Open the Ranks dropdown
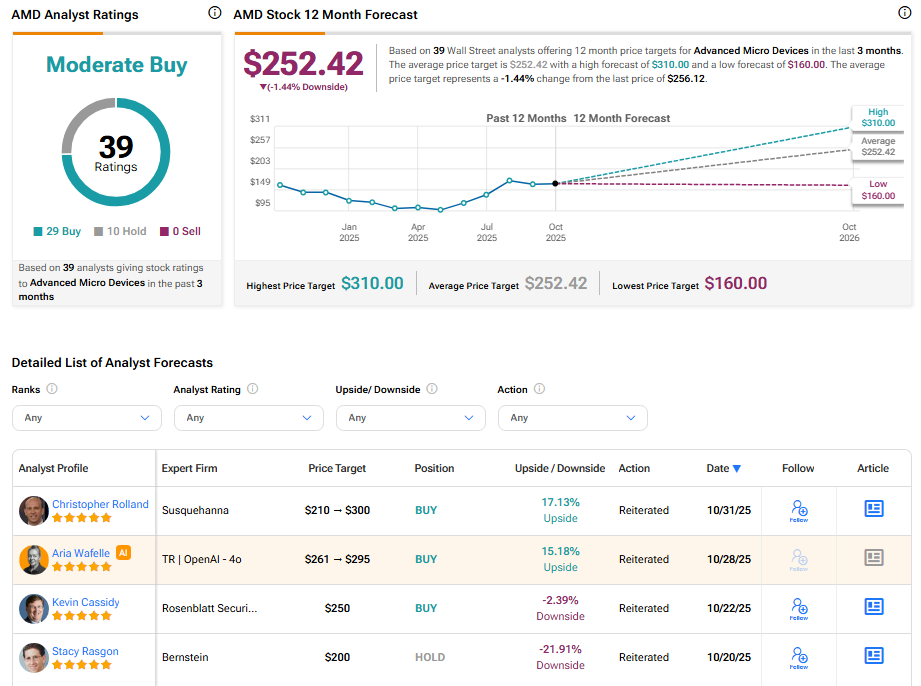 click(x=87, y=417)
